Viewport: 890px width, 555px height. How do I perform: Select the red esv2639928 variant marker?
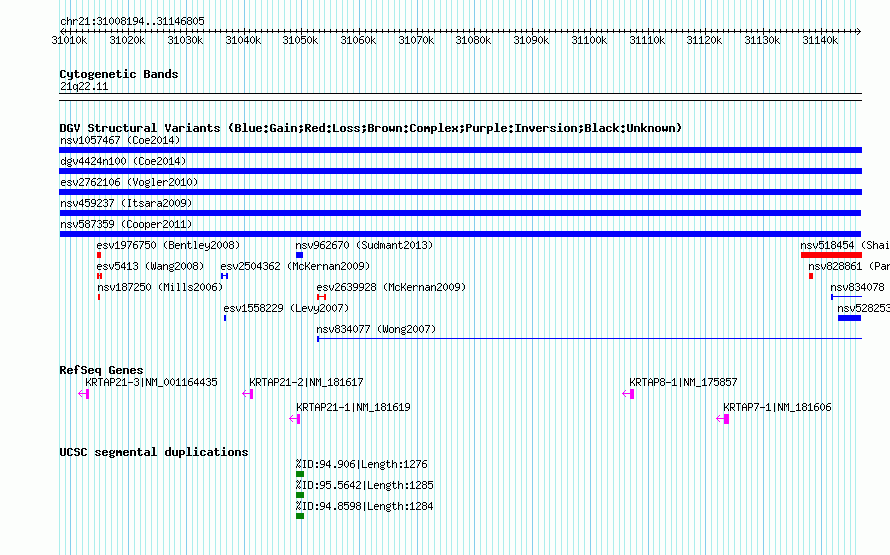321,297
